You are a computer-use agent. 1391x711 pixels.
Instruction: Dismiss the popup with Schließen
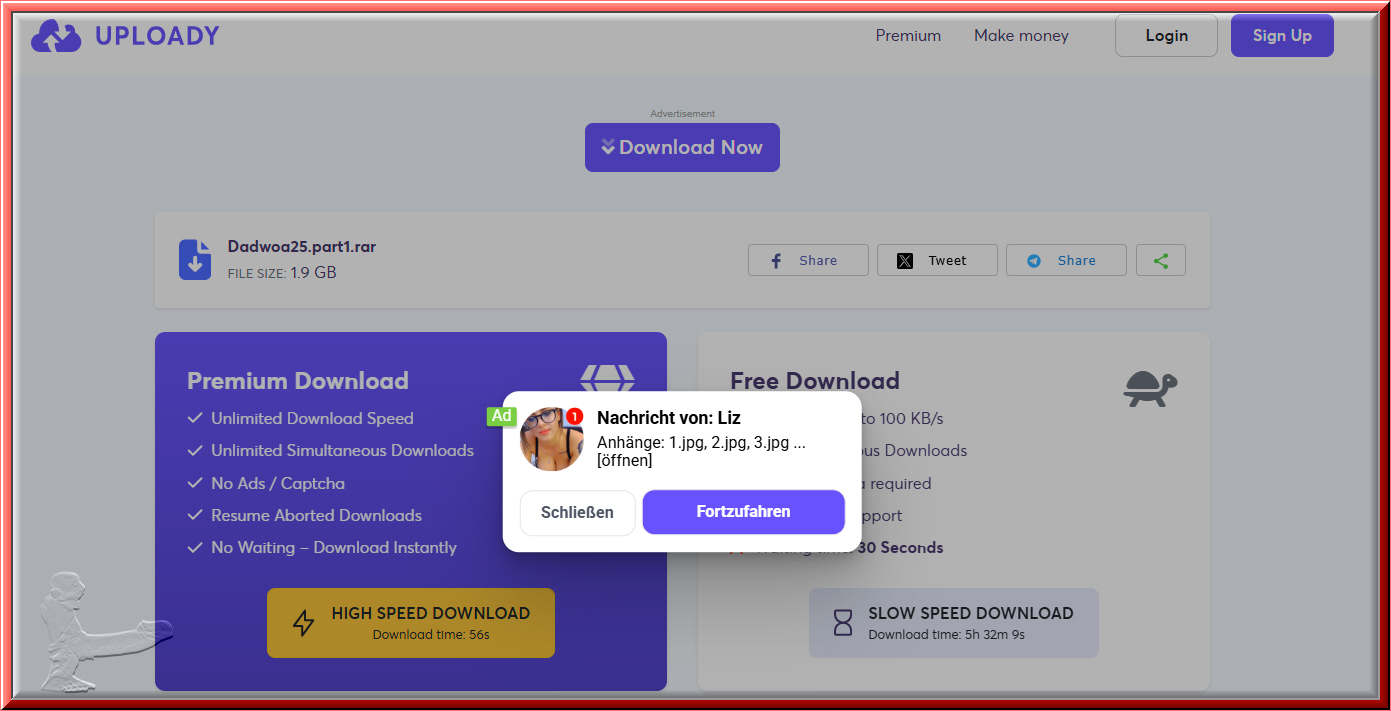(x=577, y=512)
